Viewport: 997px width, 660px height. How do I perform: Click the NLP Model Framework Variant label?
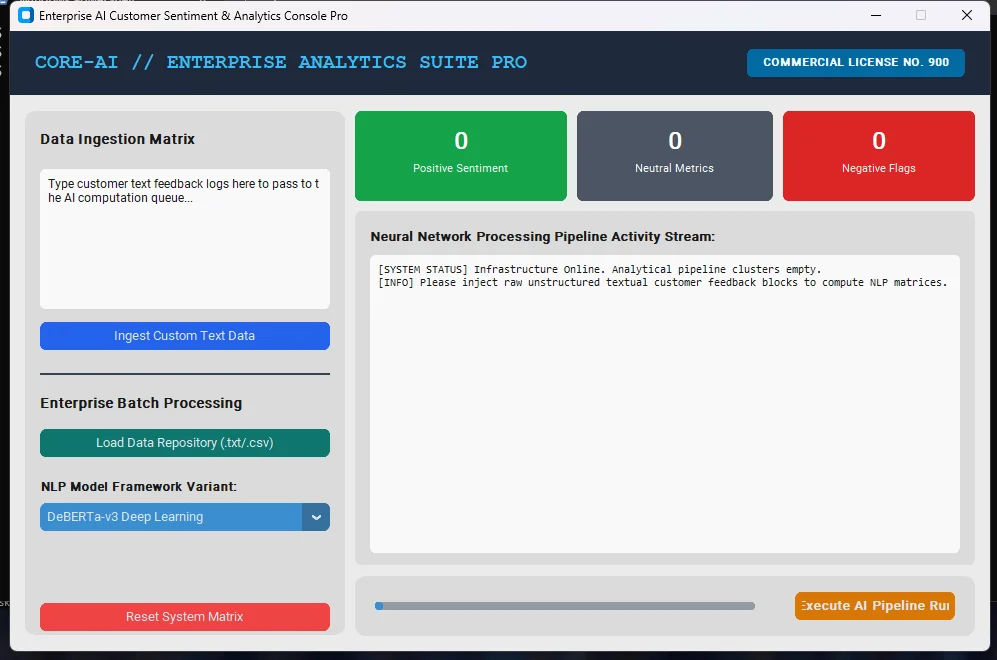(139, 486)
